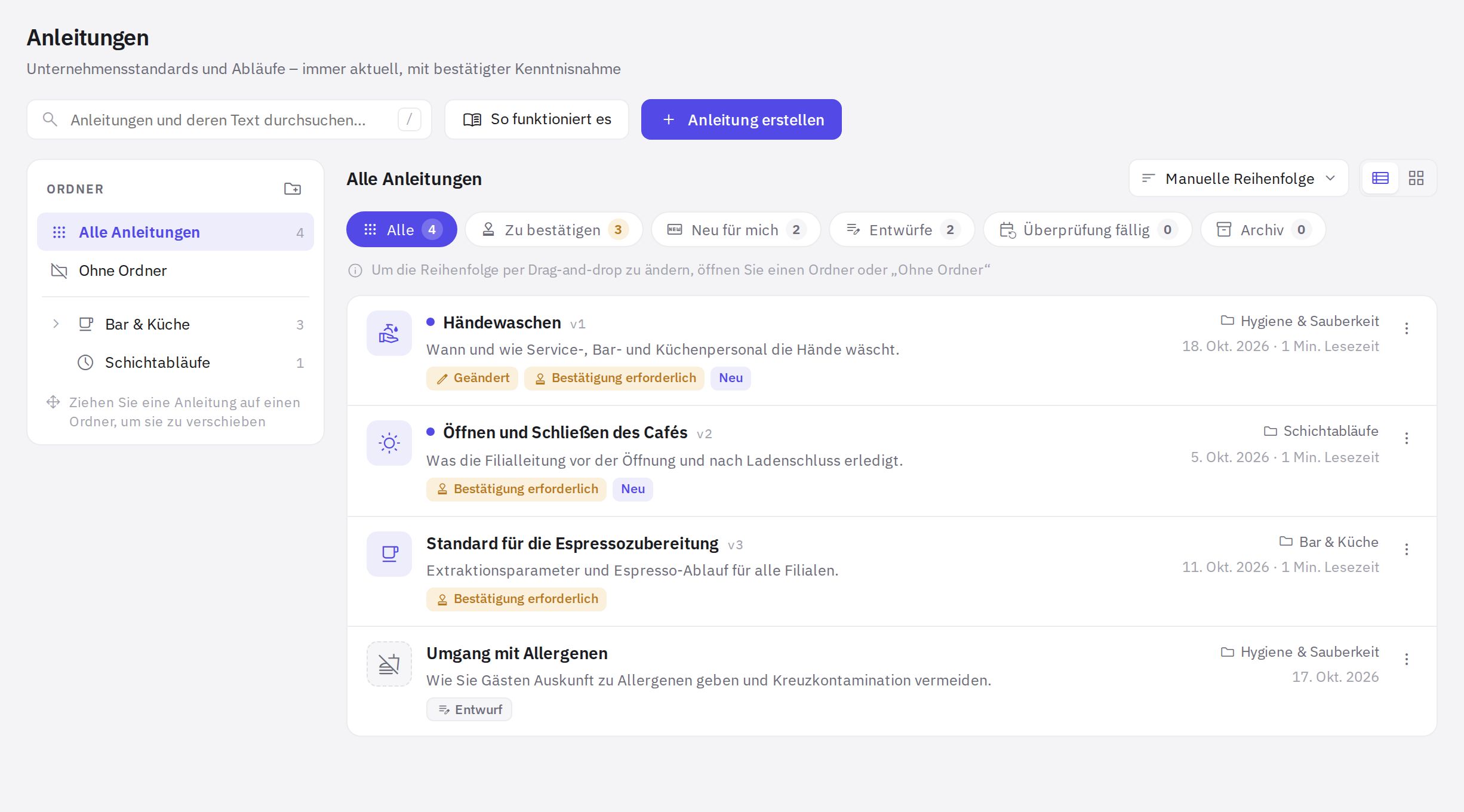
Task: Open the Entwürfe filter tab
Action: point(902,229)
